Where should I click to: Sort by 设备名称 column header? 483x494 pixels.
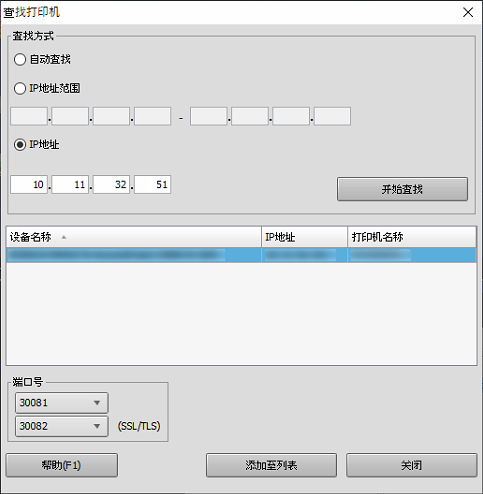[x=134, y=237]
